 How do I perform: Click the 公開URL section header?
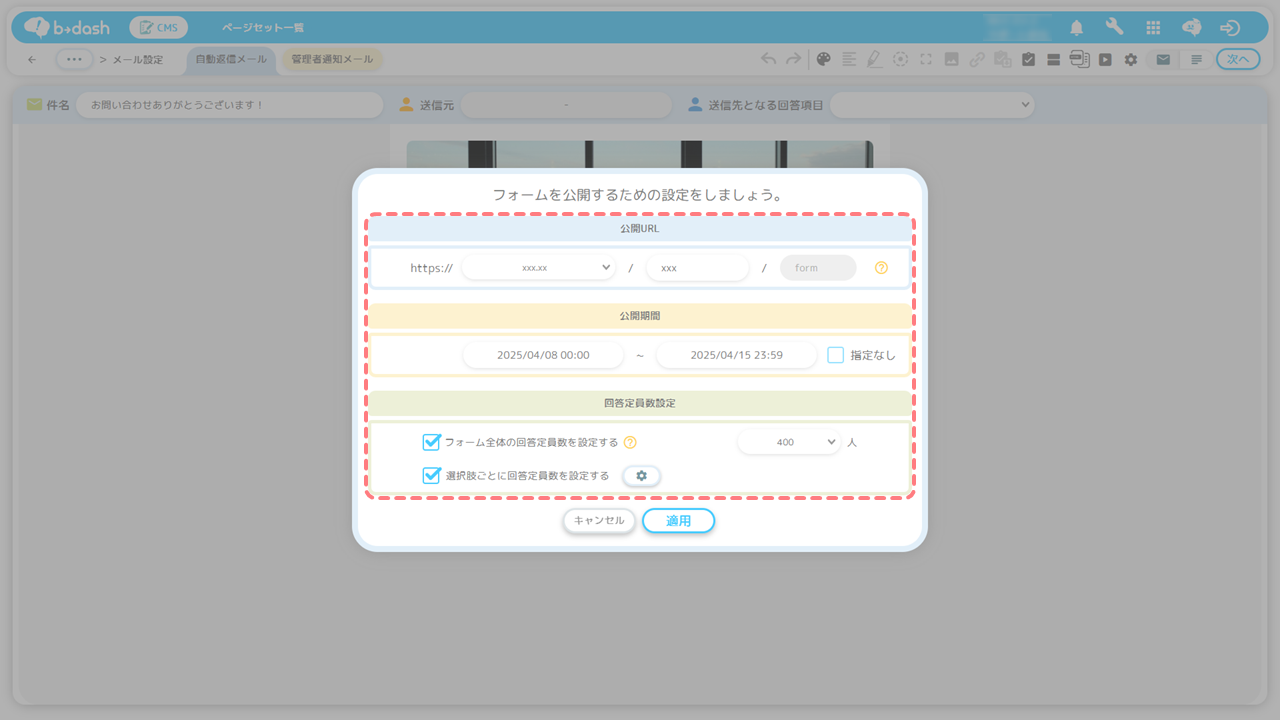[x=640, y=229]
